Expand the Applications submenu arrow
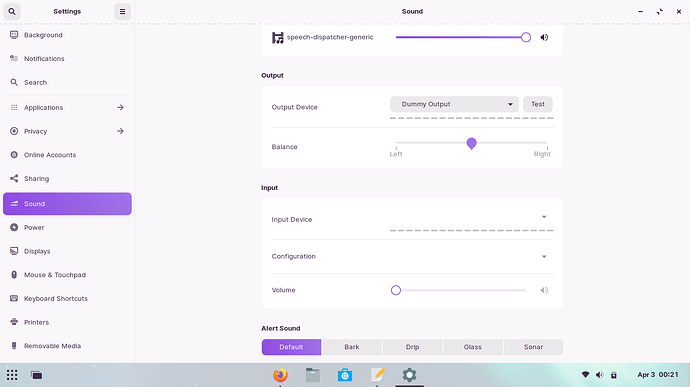The image size is (690, 387). click(x=120, y=107)
